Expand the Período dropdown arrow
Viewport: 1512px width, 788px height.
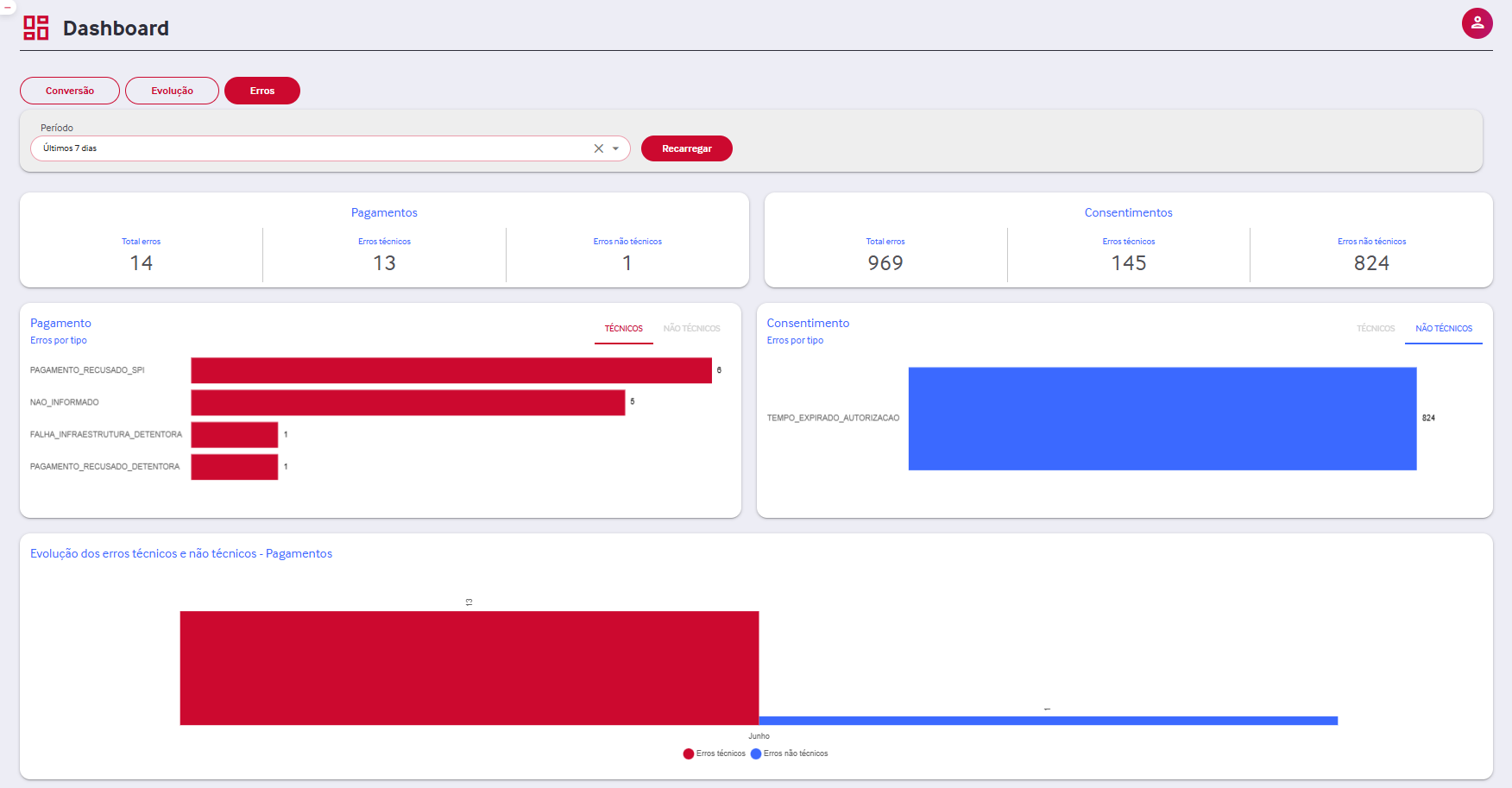[x=615, y=148]
